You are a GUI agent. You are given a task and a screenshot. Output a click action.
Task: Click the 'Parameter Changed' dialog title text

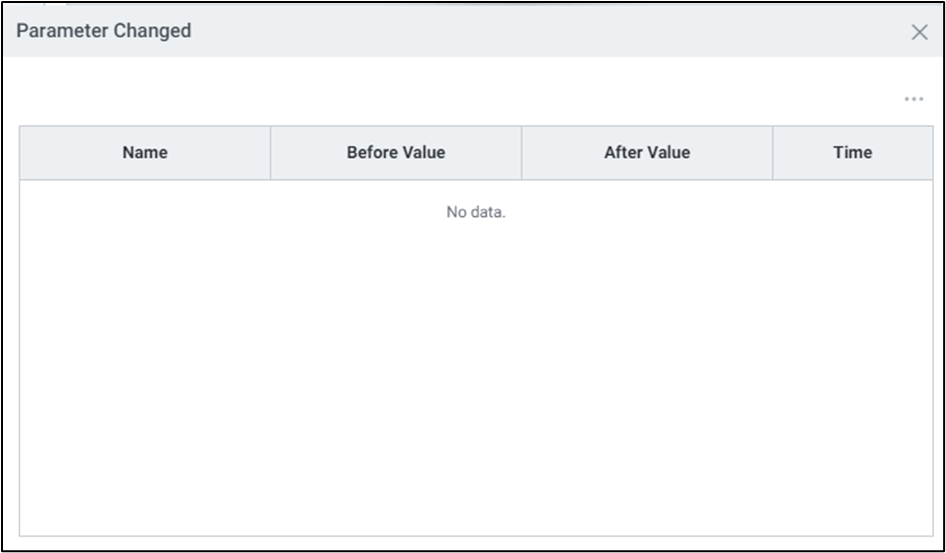coord(104,31)
